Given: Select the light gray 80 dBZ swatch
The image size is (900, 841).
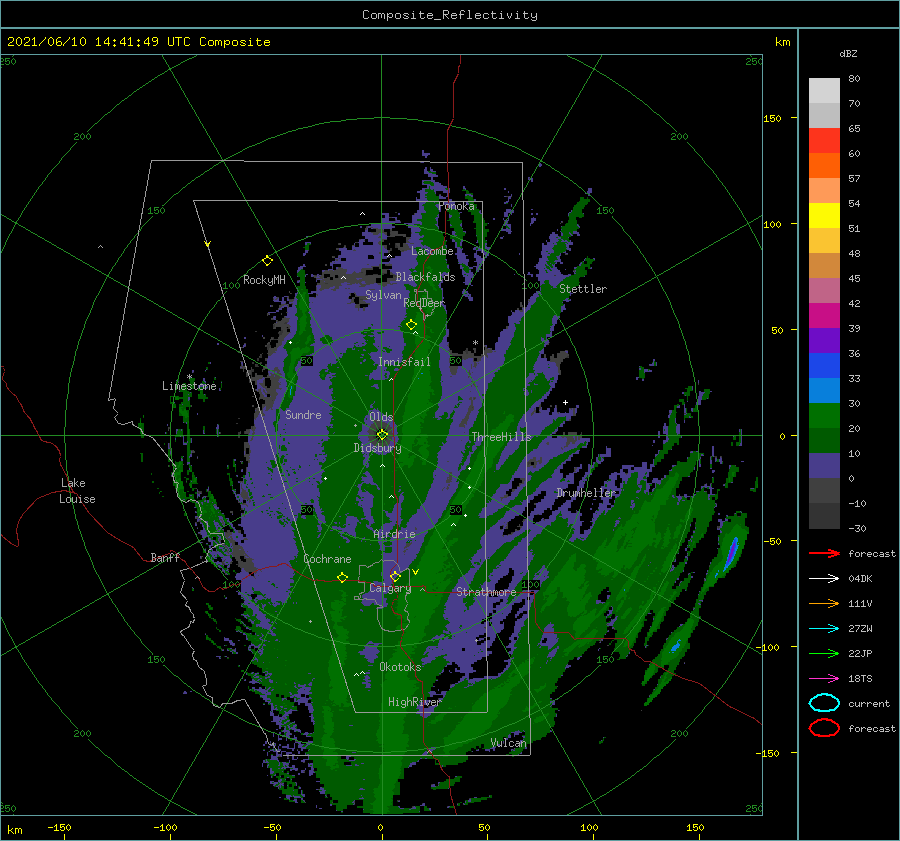Looking at the screenshot, I should tap(824, 90).
